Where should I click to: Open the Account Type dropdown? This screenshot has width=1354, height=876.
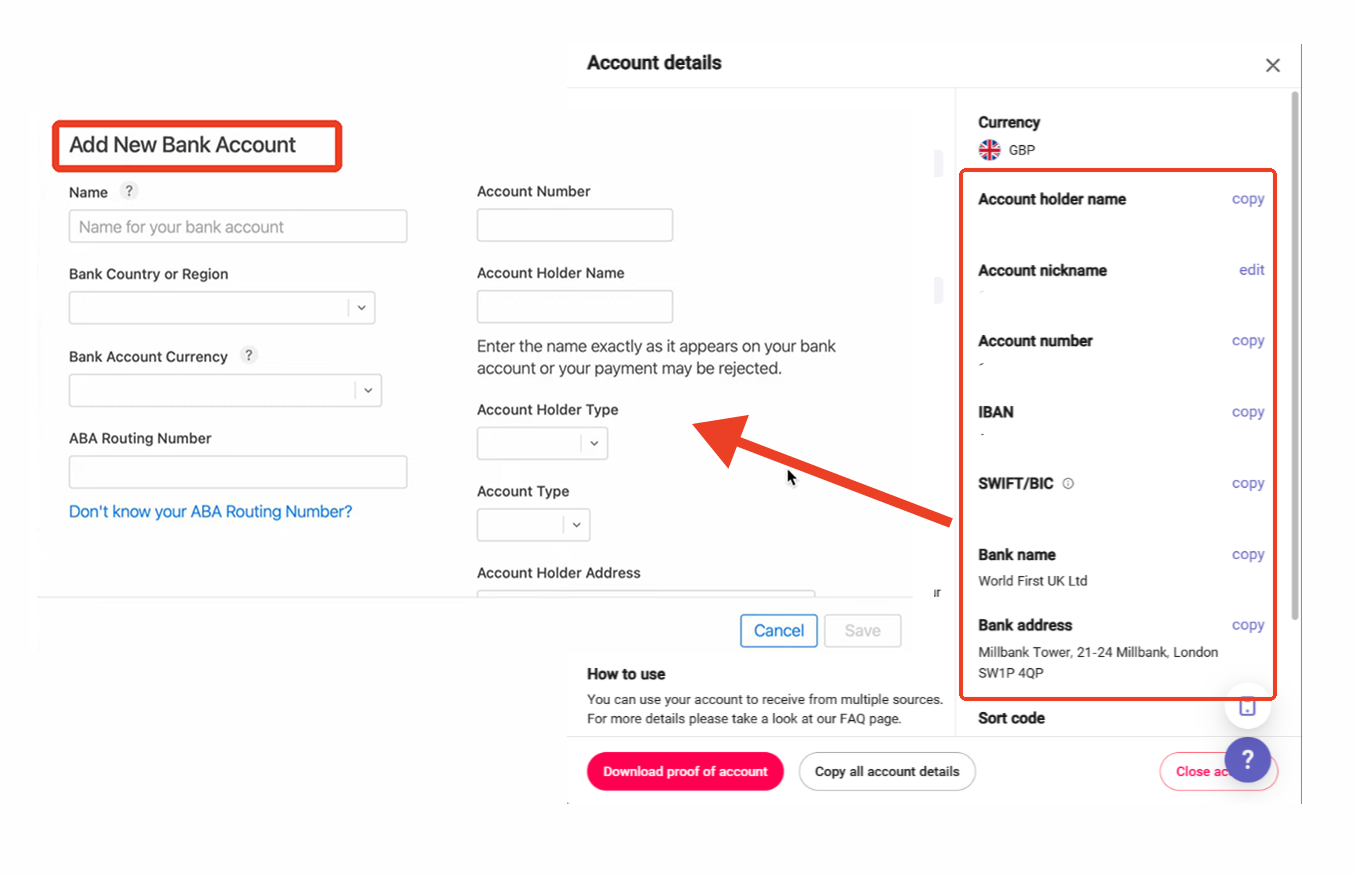(x=534, y=524)
